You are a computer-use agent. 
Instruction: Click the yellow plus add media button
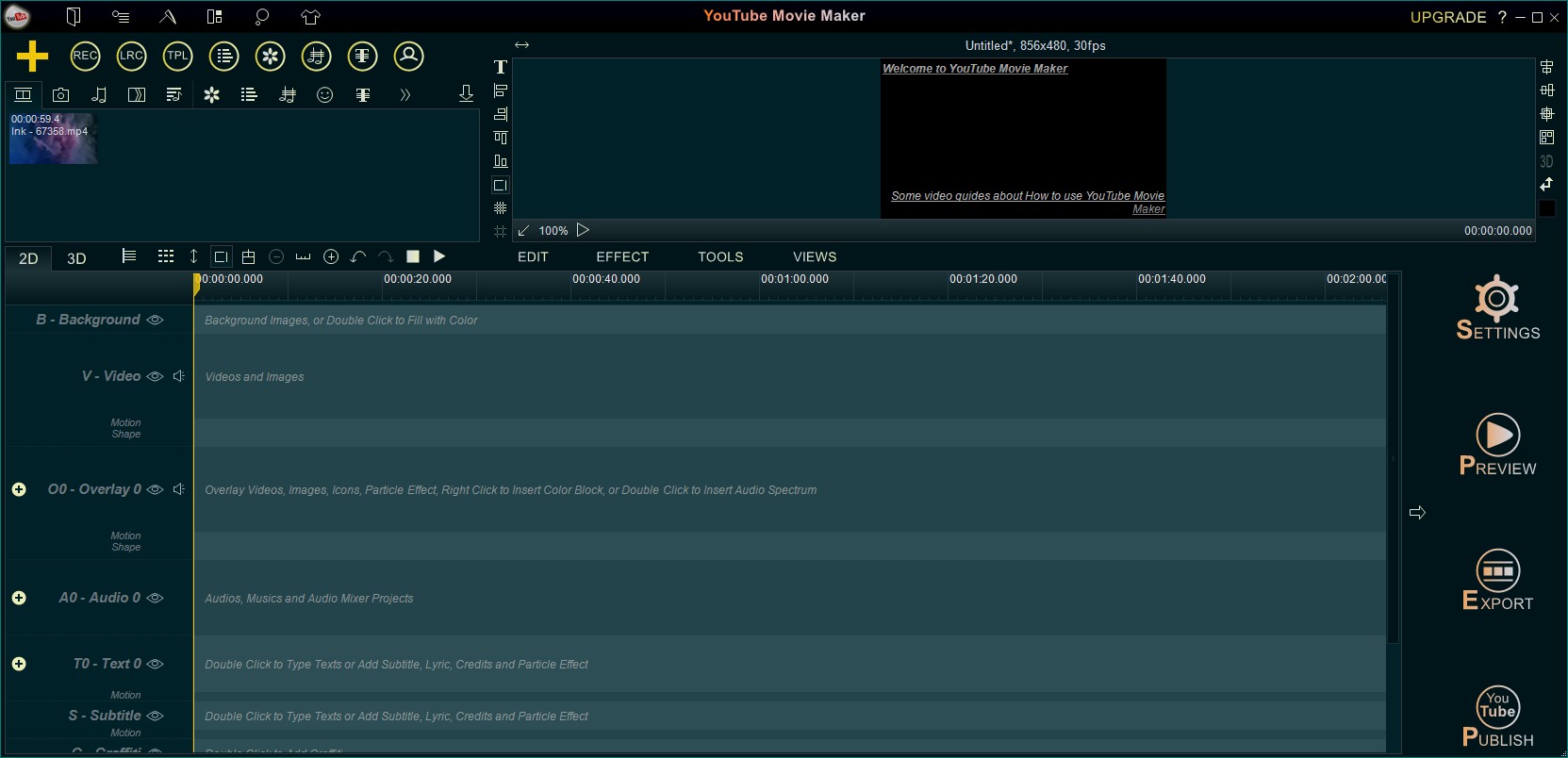pos(32,56)
